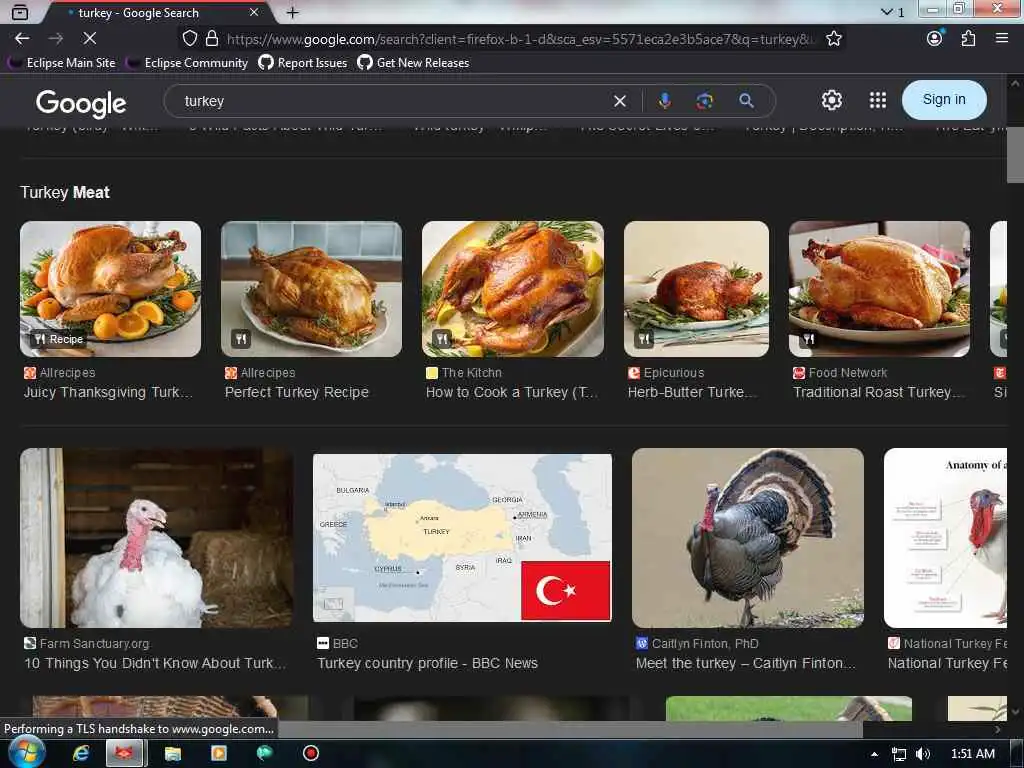Open How to Cook a Turkey link
The height and width of the screenshot is (768, 1024).
tap(511, 392)
